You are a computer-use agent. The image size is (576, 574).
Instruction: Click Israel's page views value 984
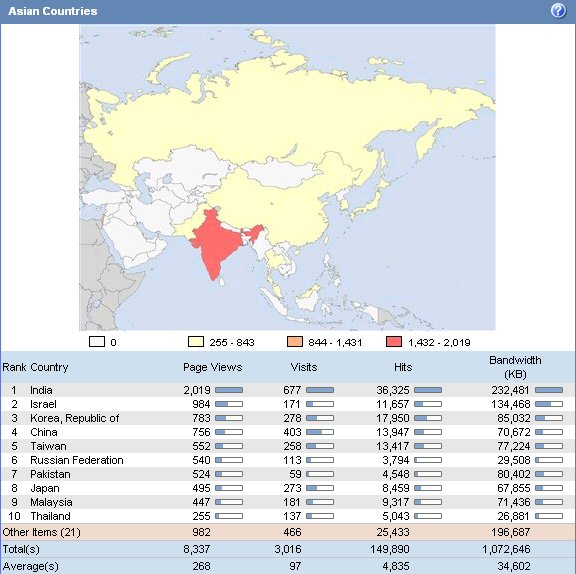tap(201, 404)
